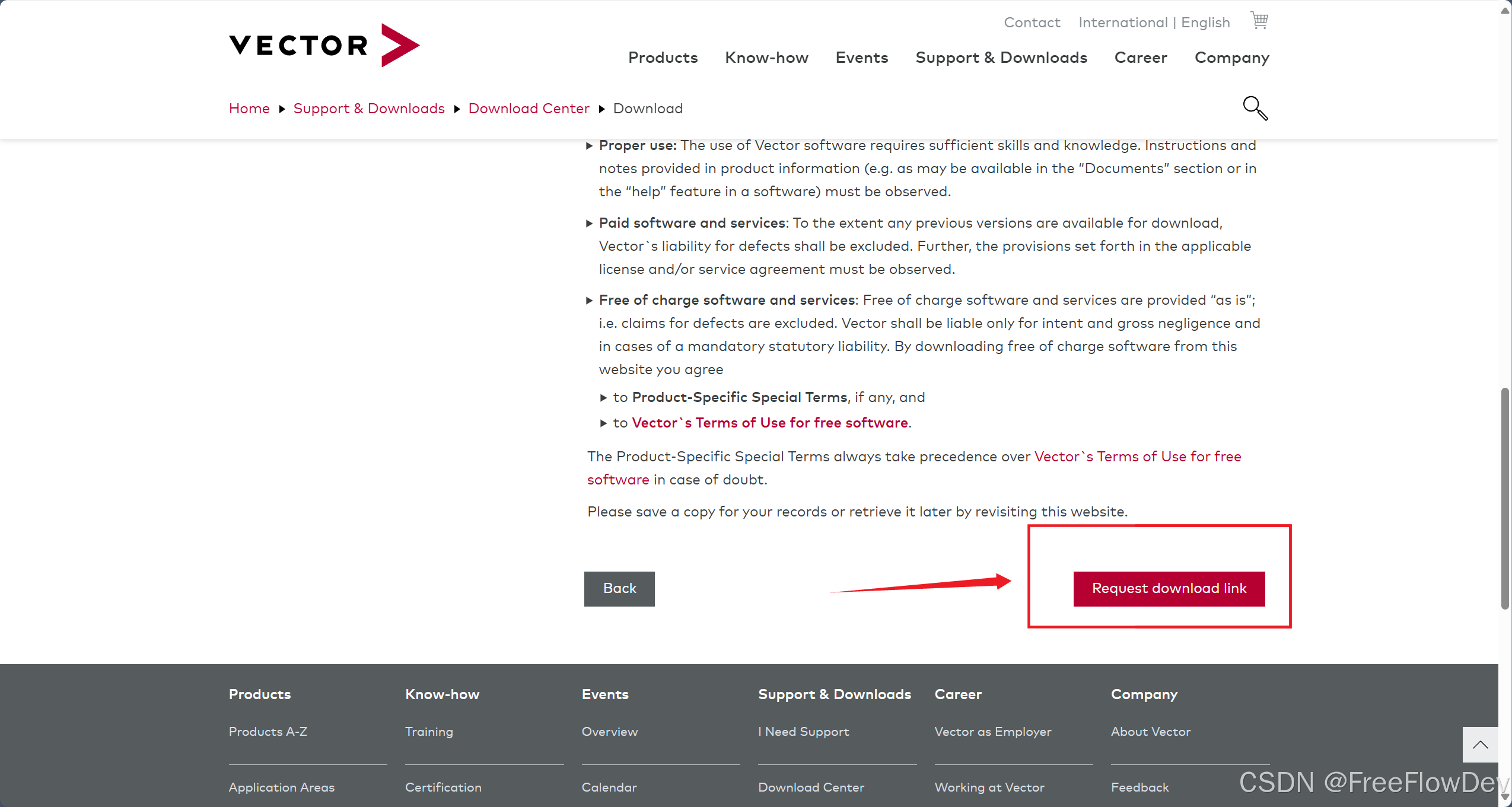Click the magnifying glass search icon
Screen dimensions: 1512x807
coord(1255,108)
